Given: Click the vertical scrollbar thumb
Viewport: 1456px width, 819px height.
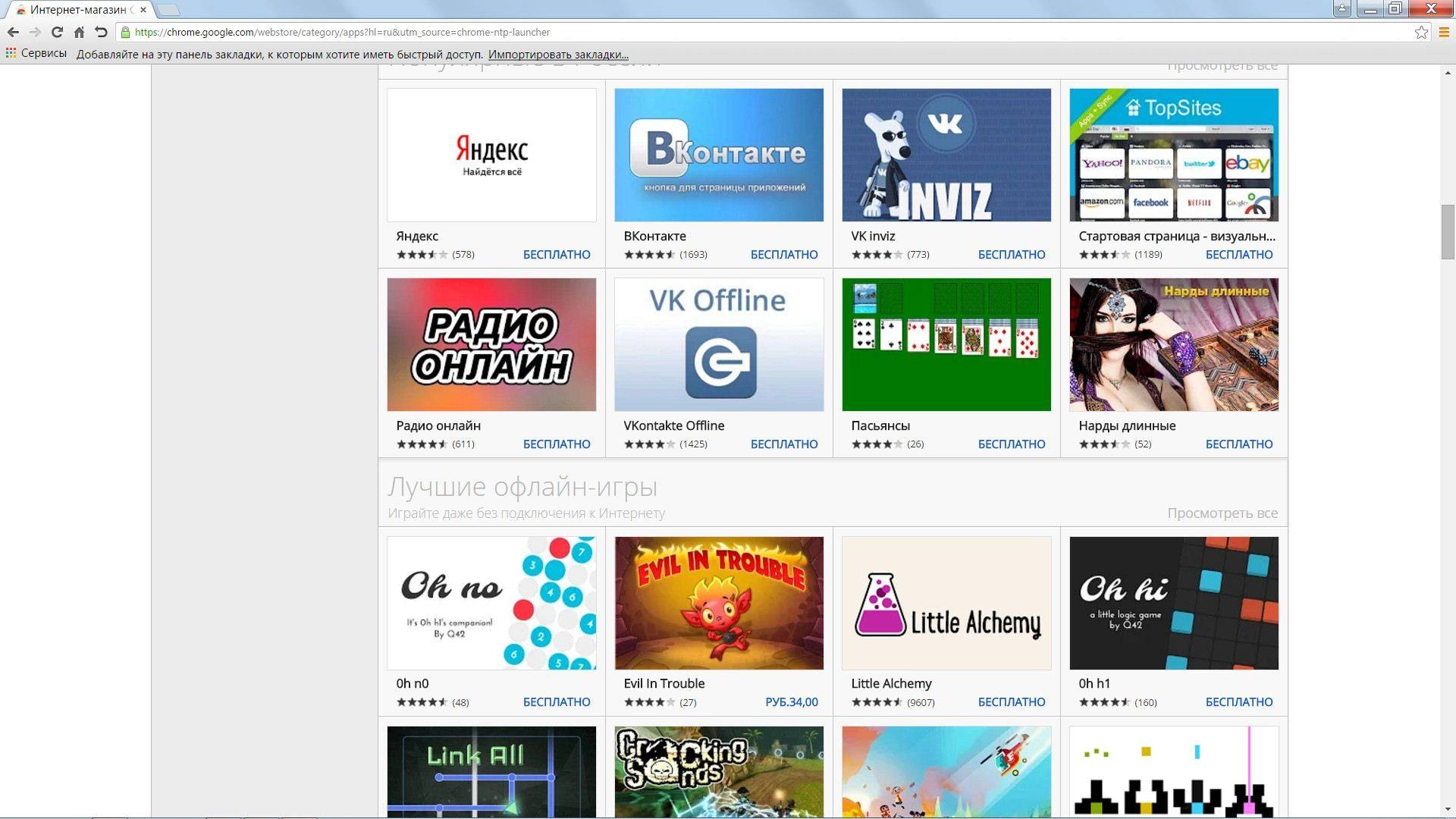Looking at the screenshot, I should (1448, 232).
